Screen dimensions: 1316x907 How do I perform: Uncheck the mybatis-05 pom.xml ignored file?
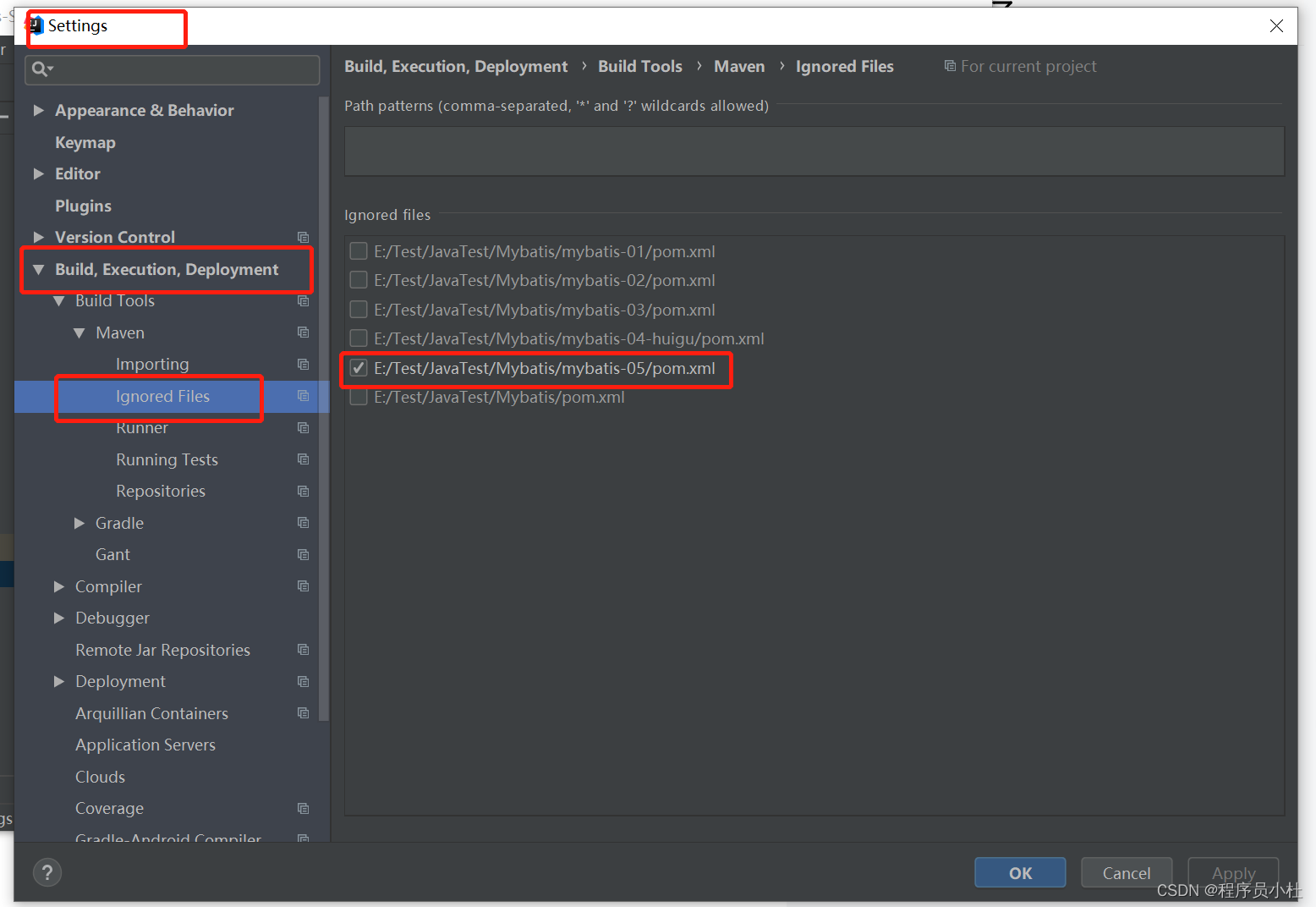359,367
